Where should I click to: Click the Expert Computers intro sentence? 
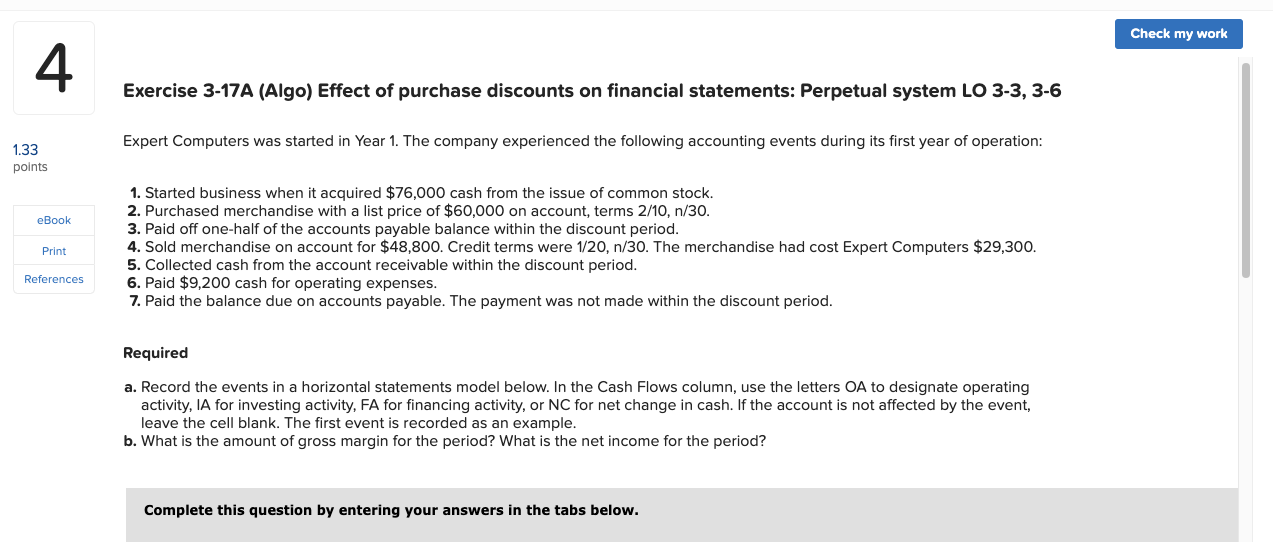582,141
